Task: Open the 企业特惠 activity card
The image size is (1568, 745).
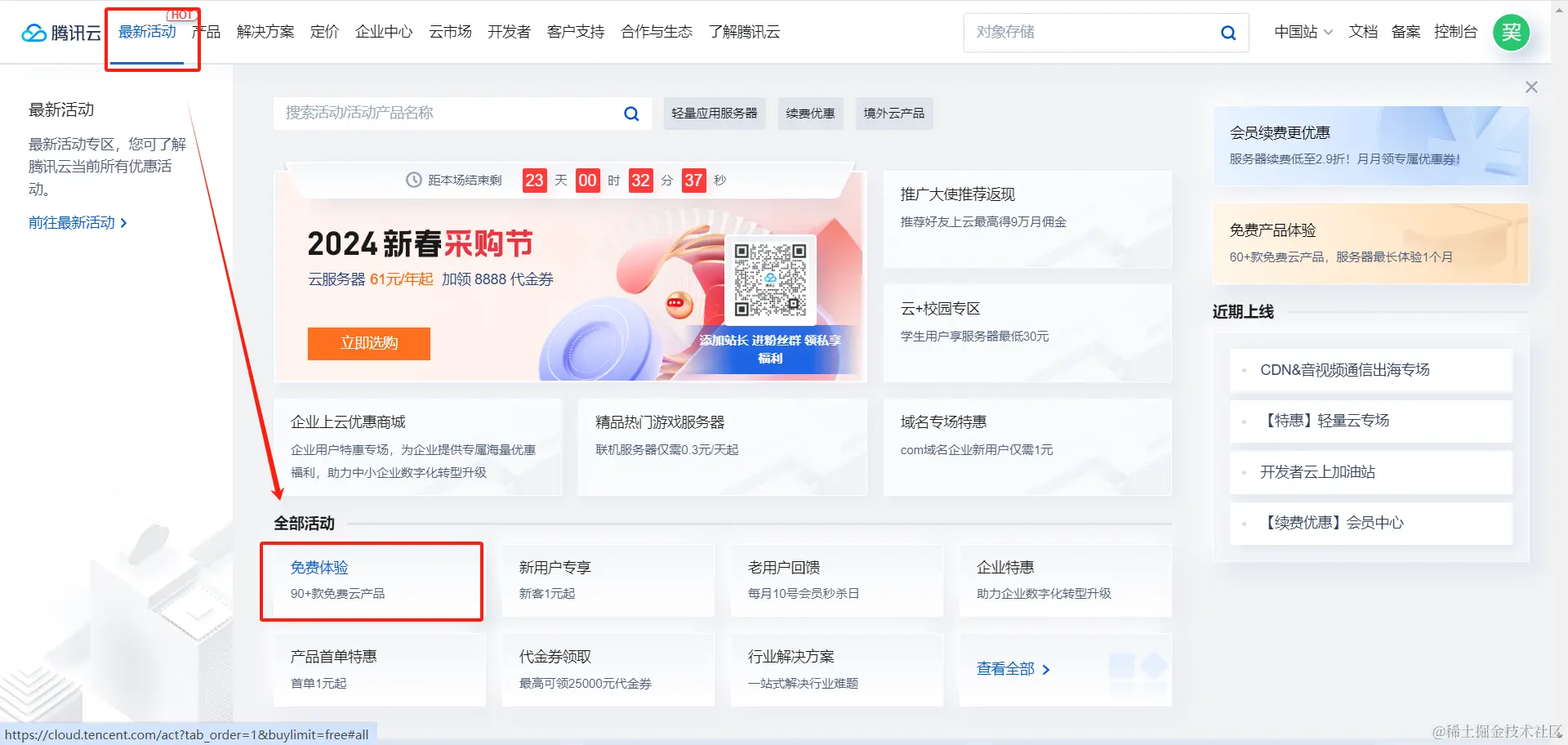Action: tap(1066, 581)
